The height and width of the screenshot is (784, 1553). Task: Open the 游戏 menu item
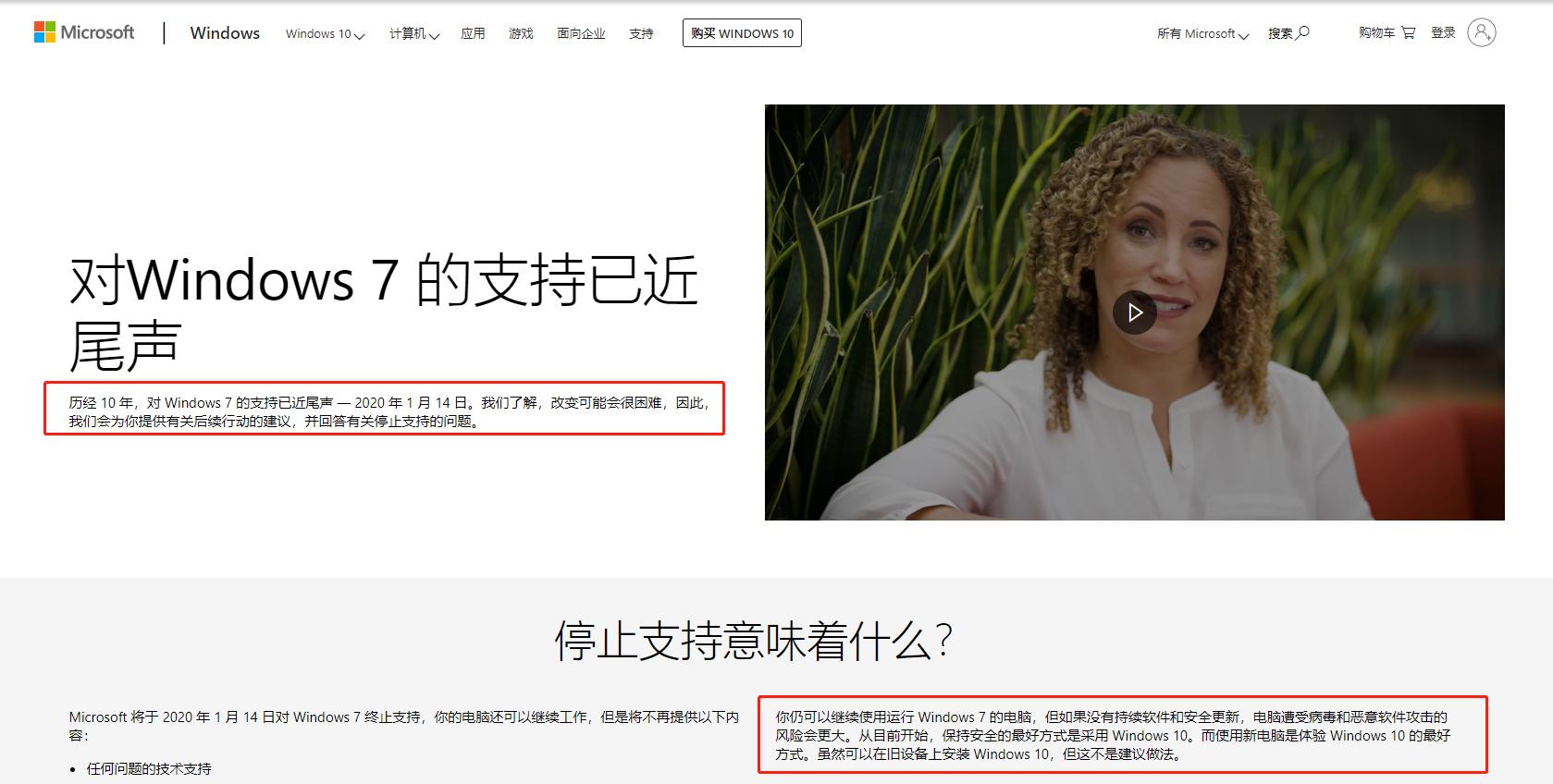coord(521,33)
